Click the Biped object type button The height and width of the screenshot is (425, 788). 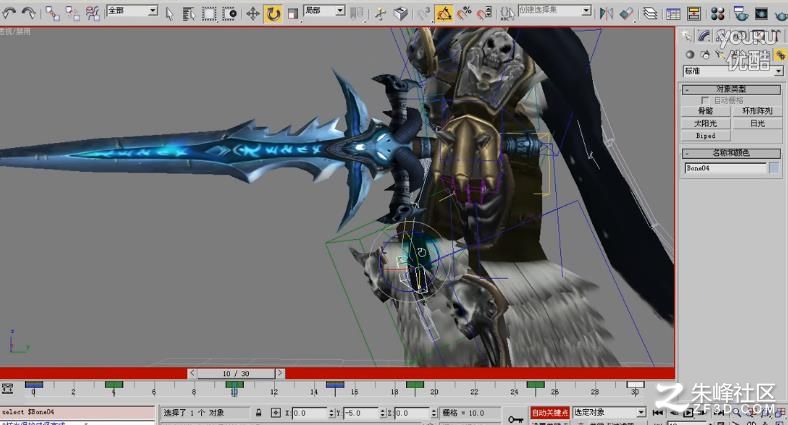[x=706, y=136]
